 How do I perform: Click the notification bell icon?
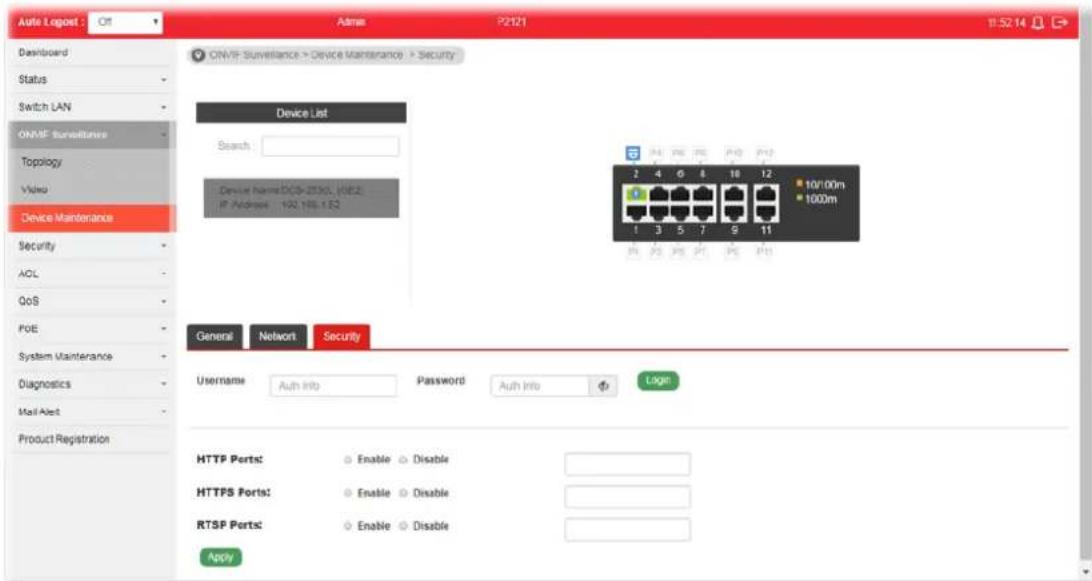coord(1038,22)
